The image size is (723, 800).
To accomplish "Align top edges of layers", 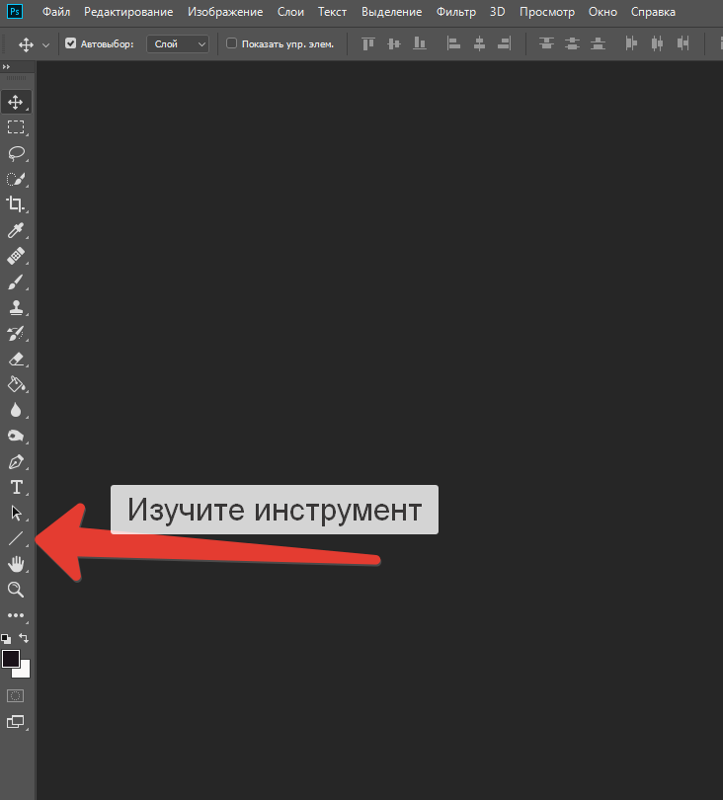I will tap(368, 44).
